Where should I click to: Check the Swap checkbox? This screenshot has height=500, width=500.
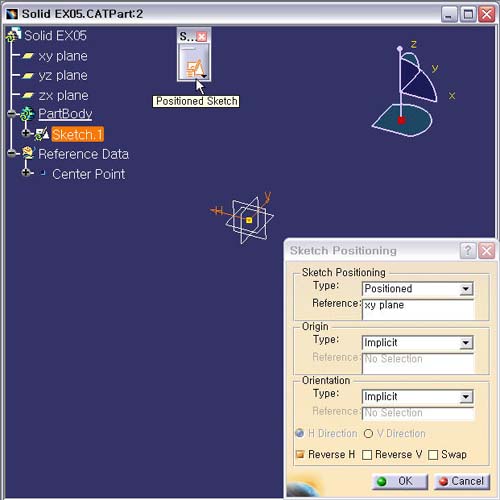433,455
